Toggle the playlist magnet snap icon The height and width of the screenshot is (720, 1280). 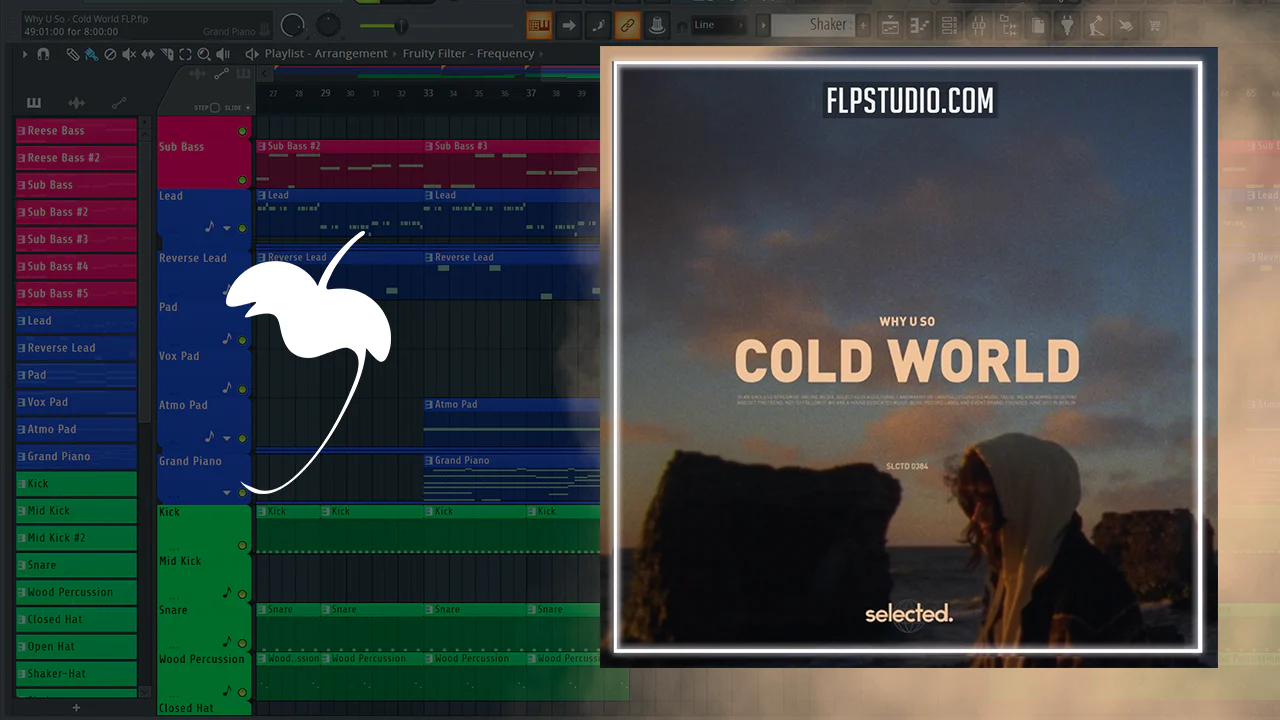pos(43,54)
